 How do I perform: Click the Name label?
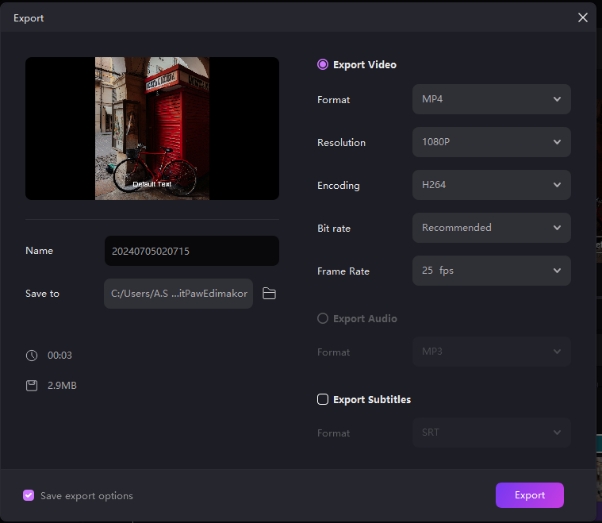[x=39, y=250]
